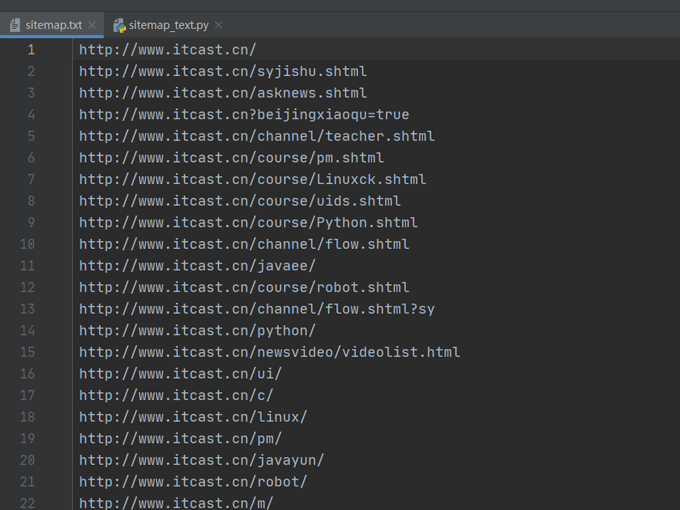Click the javayun/ URL line

[202, 461]
